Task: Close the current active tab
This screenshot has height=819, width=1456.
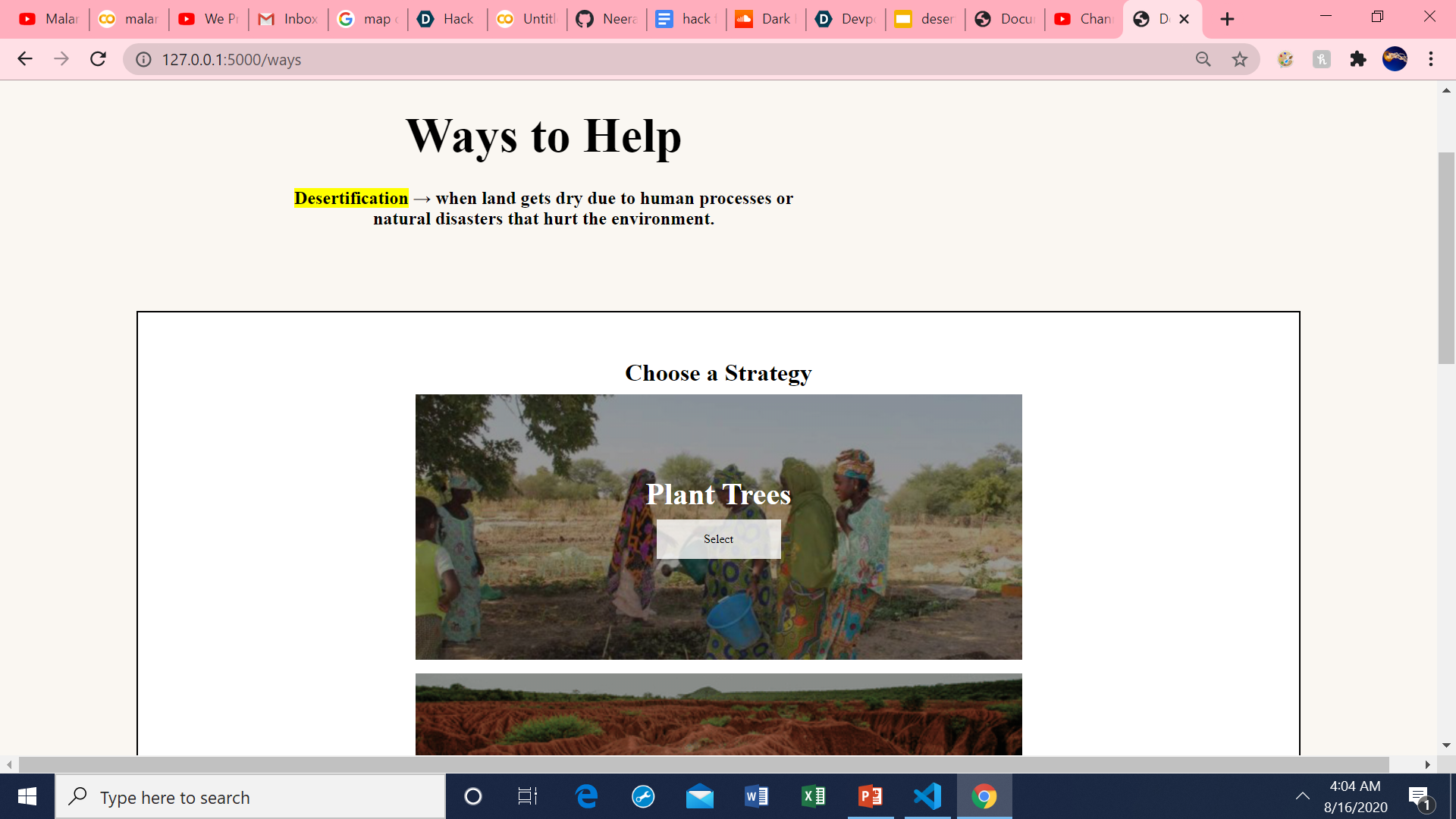Action: pyautogui.click(x=1184, y=19)
